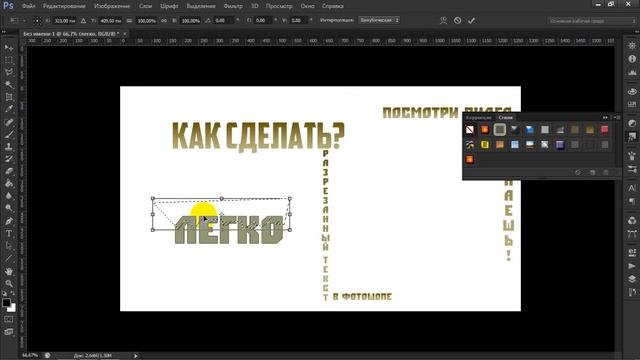Click the background color swatch

tap(12, 308)
